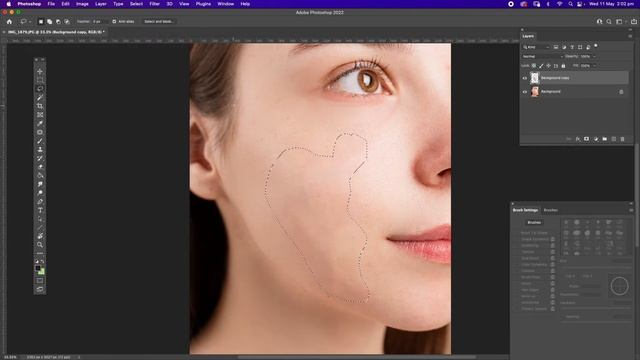Select the Pen tool

click(x=40, y=201)
